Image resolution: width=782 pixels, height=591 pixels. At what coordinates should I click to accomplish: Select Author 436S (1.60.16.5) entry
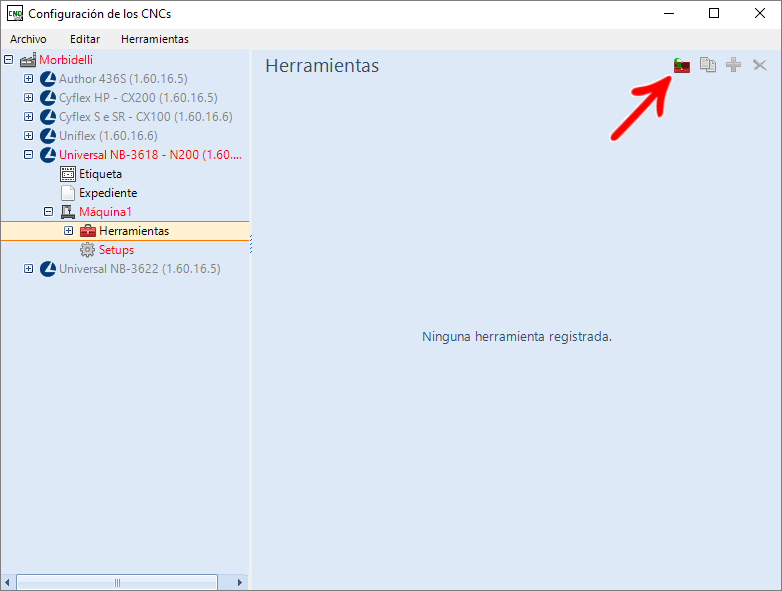click(x=123, y=79)
